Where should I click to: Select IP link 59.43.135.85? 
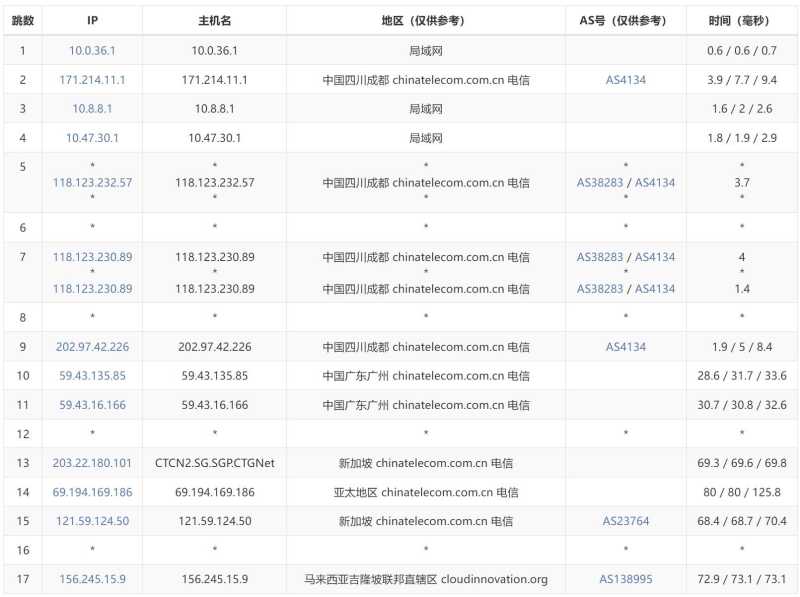tap(92, 375)
